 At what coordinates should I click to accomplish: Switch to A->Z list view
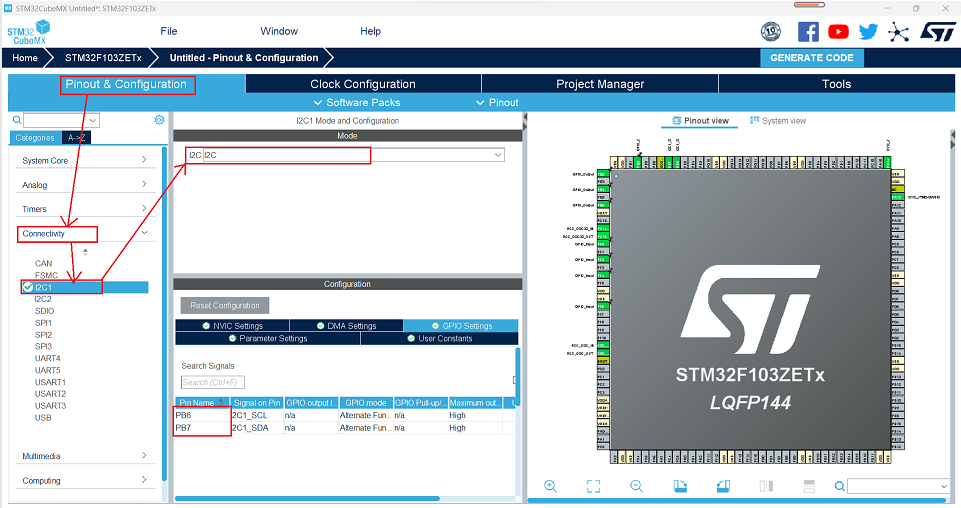tap(77, 138)
